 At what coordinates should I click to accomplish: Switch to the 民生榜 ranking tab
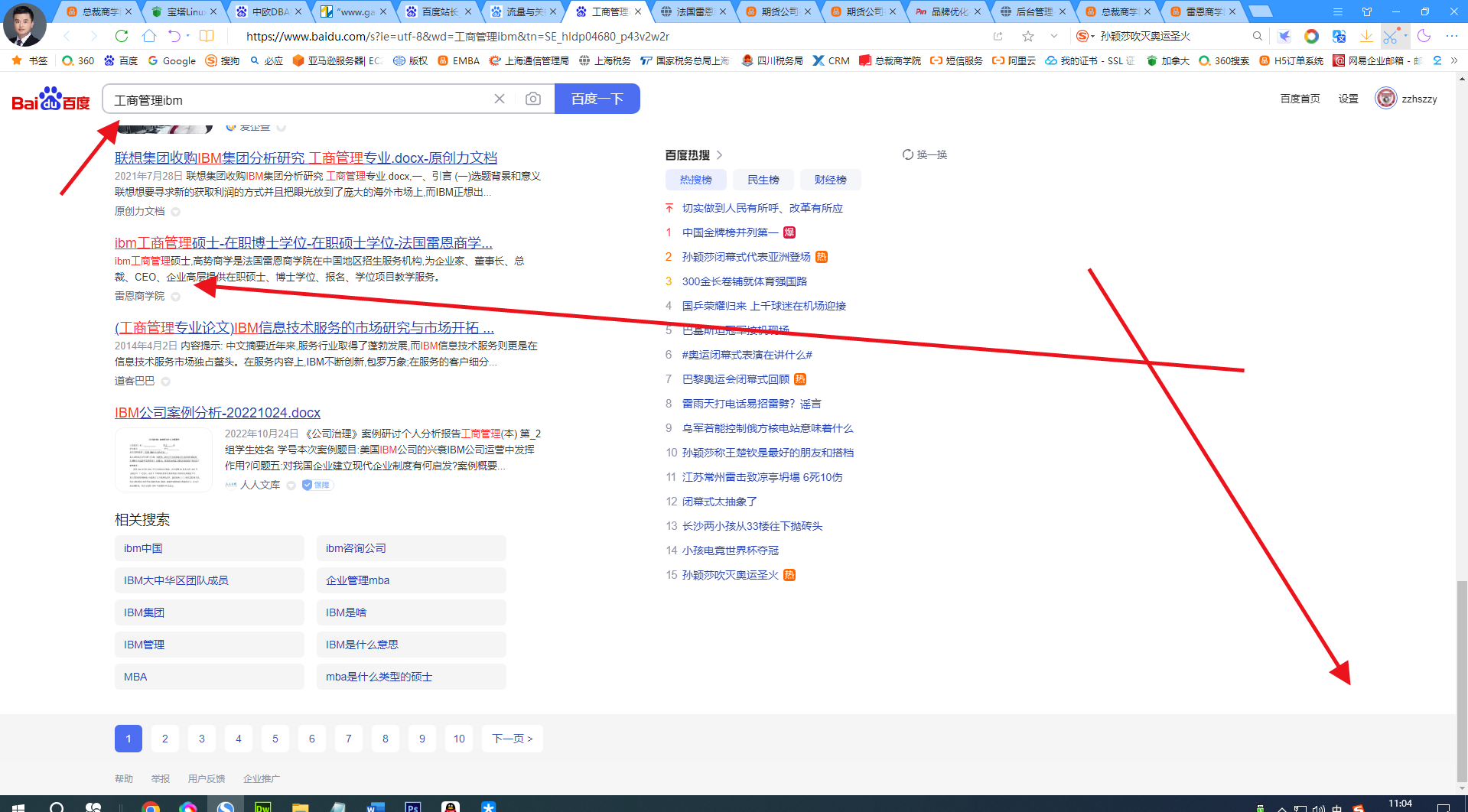(763, 180)
